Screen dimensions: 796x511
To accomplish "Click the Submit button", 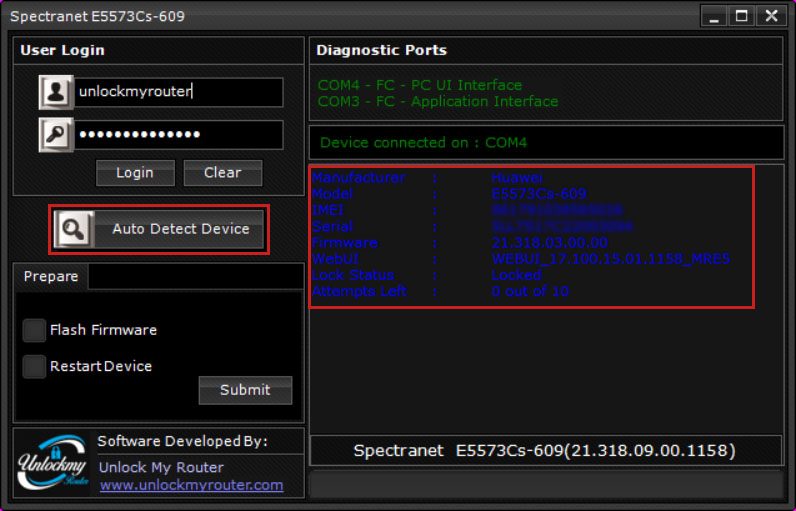I will click(245, 390).
